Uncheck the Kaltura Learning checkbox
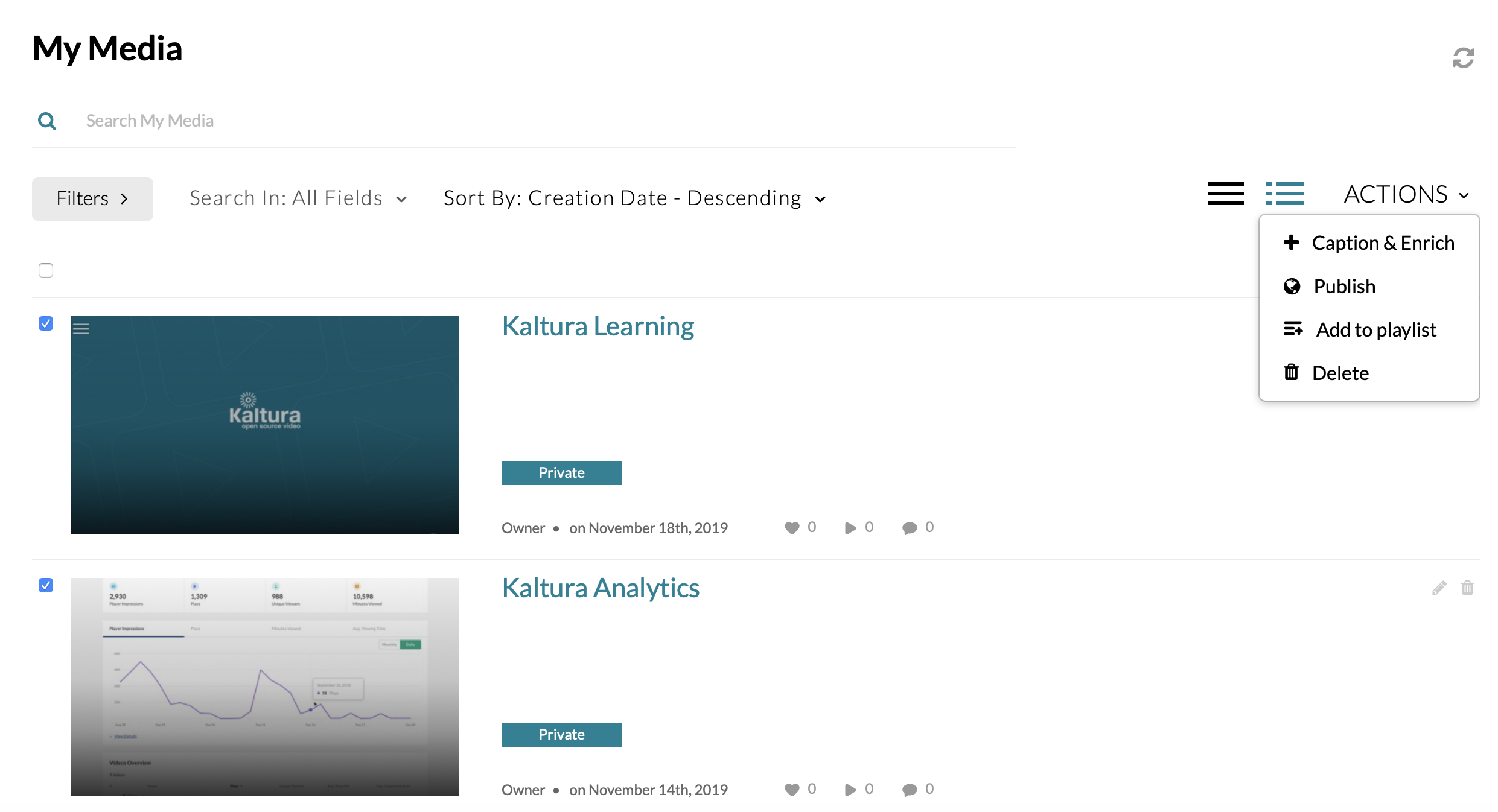Image resolution: width=1498 pixels, height=812 pixels. (46, 323)
